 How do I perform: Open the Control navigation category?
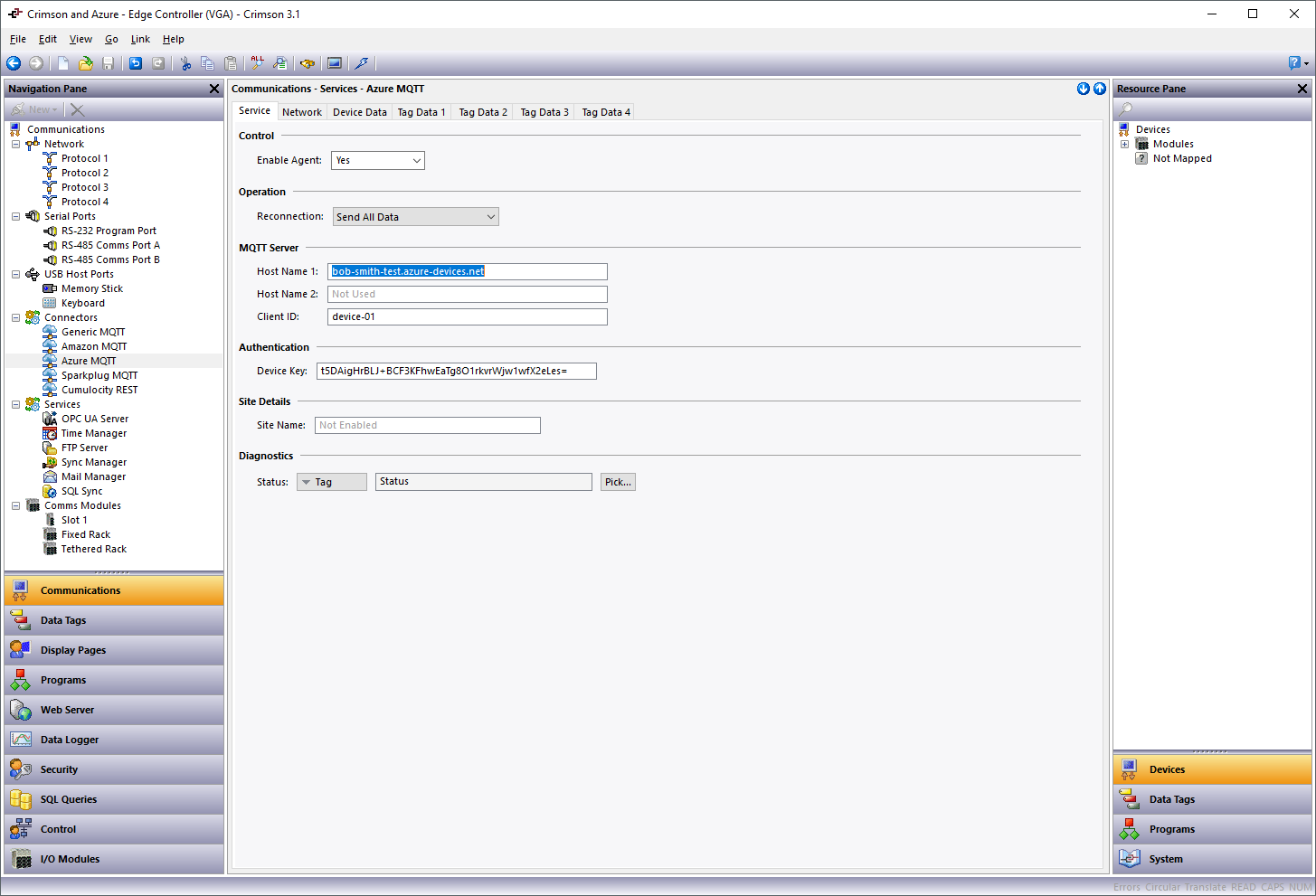pyautogui.click(x=114, y=829)
